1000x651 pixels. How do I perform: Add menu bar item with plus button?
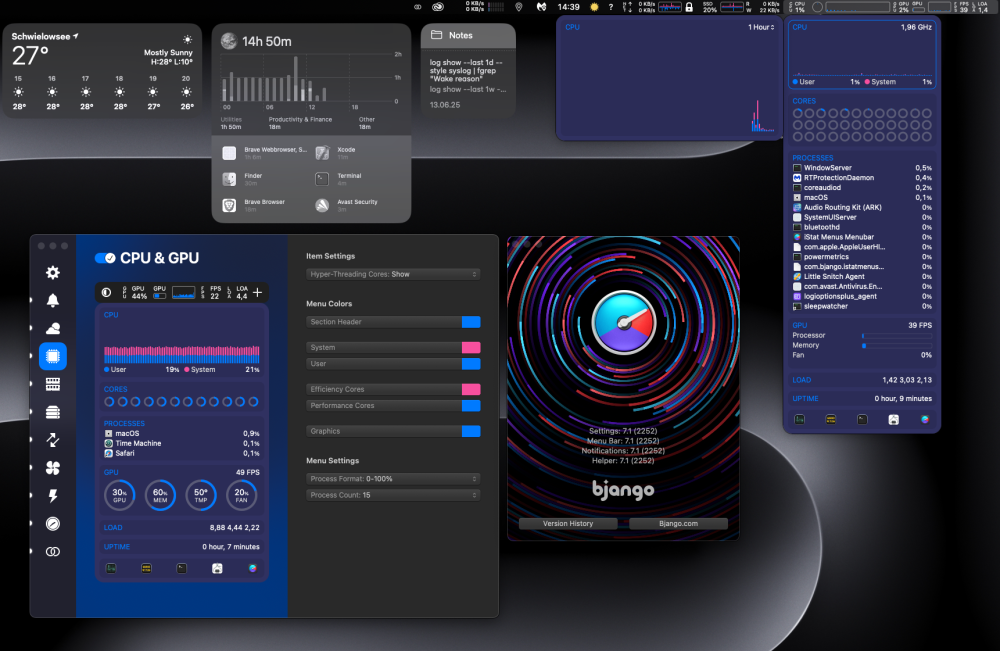257,293
